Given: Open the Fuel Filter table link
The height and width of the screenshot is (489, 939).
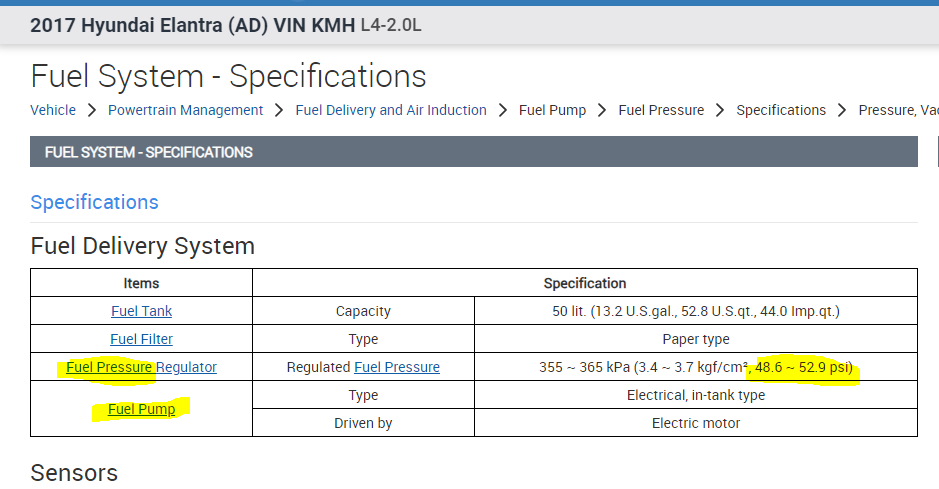Looking at the screenshot, I should point(141,339).
